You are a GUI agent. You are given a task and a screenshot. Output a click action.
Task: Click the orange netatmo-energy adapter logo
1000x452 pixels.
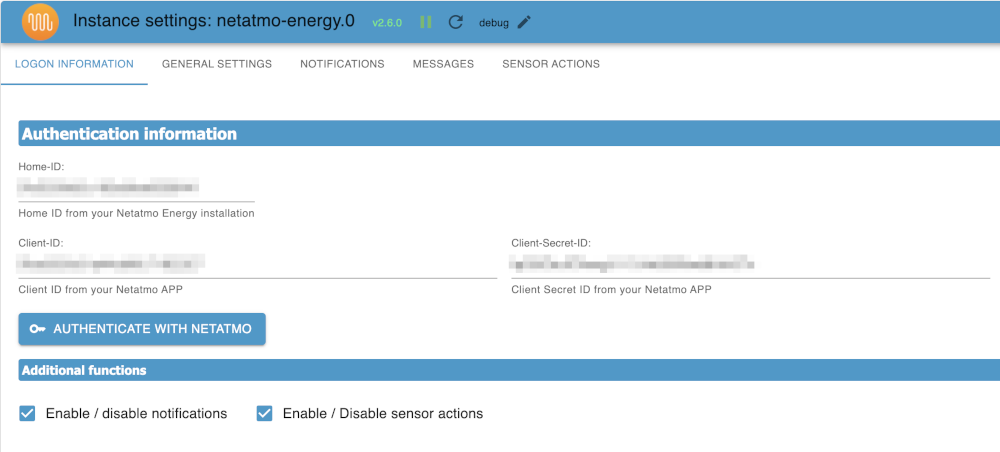coord(40,22)
